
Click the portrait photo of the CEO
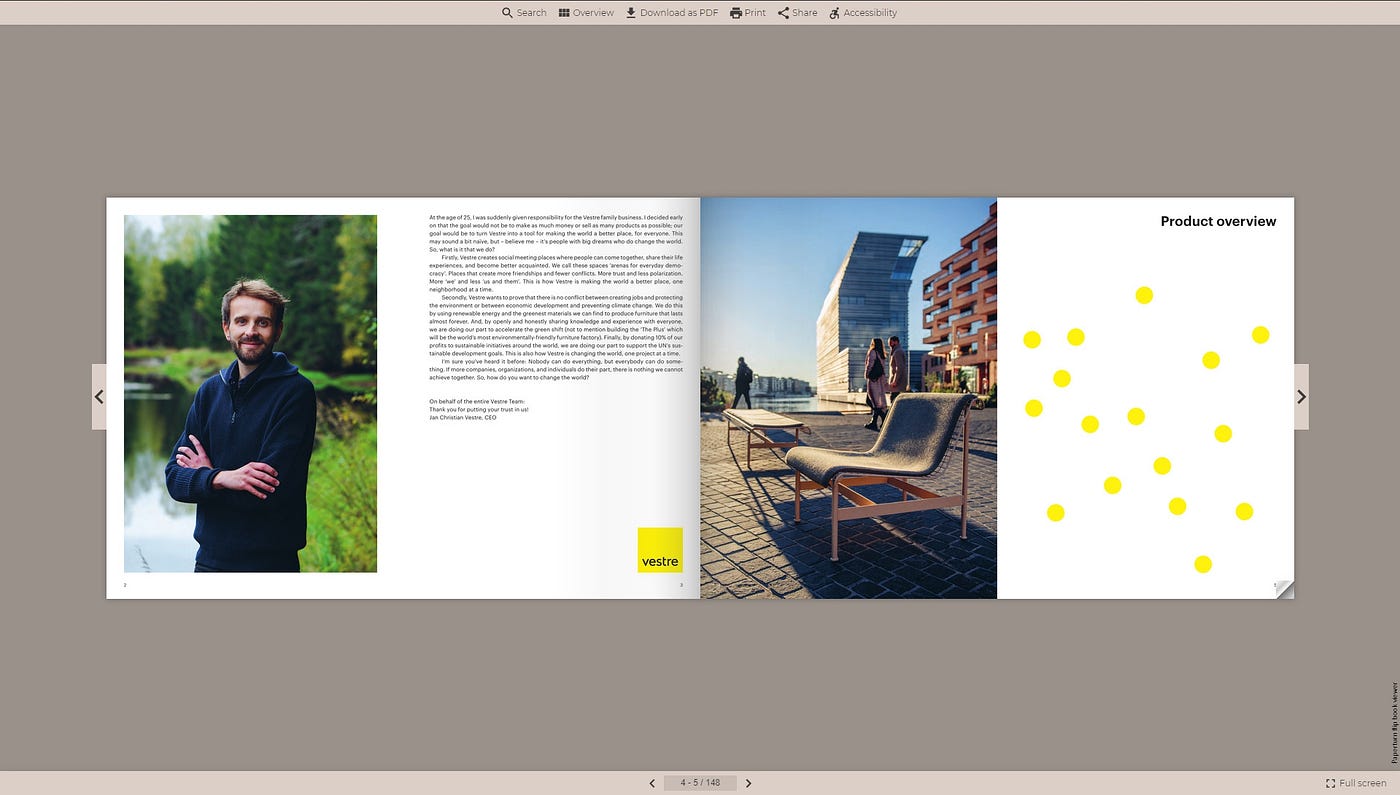pos(250,393)
